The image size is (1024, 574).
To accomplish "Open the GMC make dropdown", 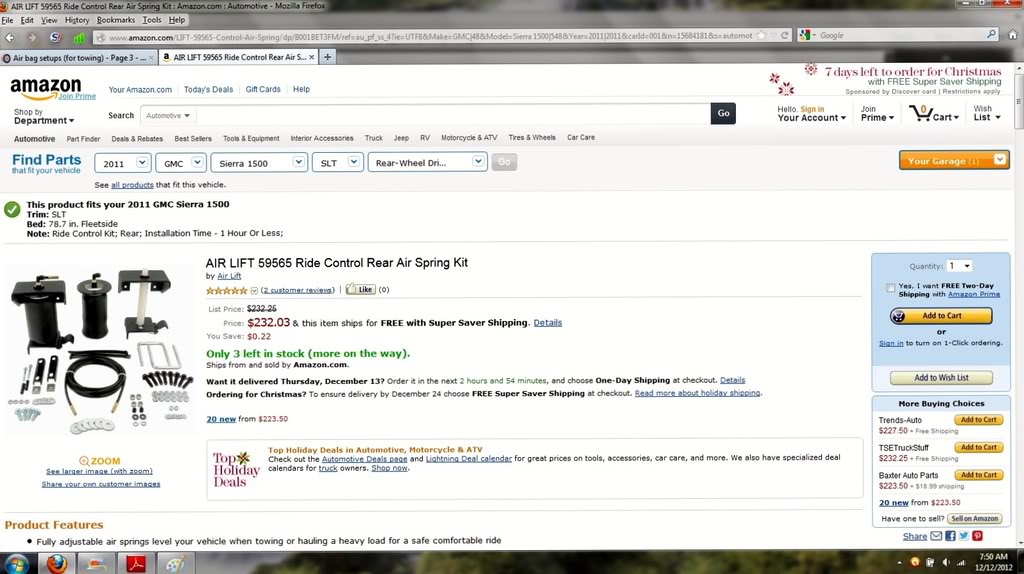I will [181, 163].
